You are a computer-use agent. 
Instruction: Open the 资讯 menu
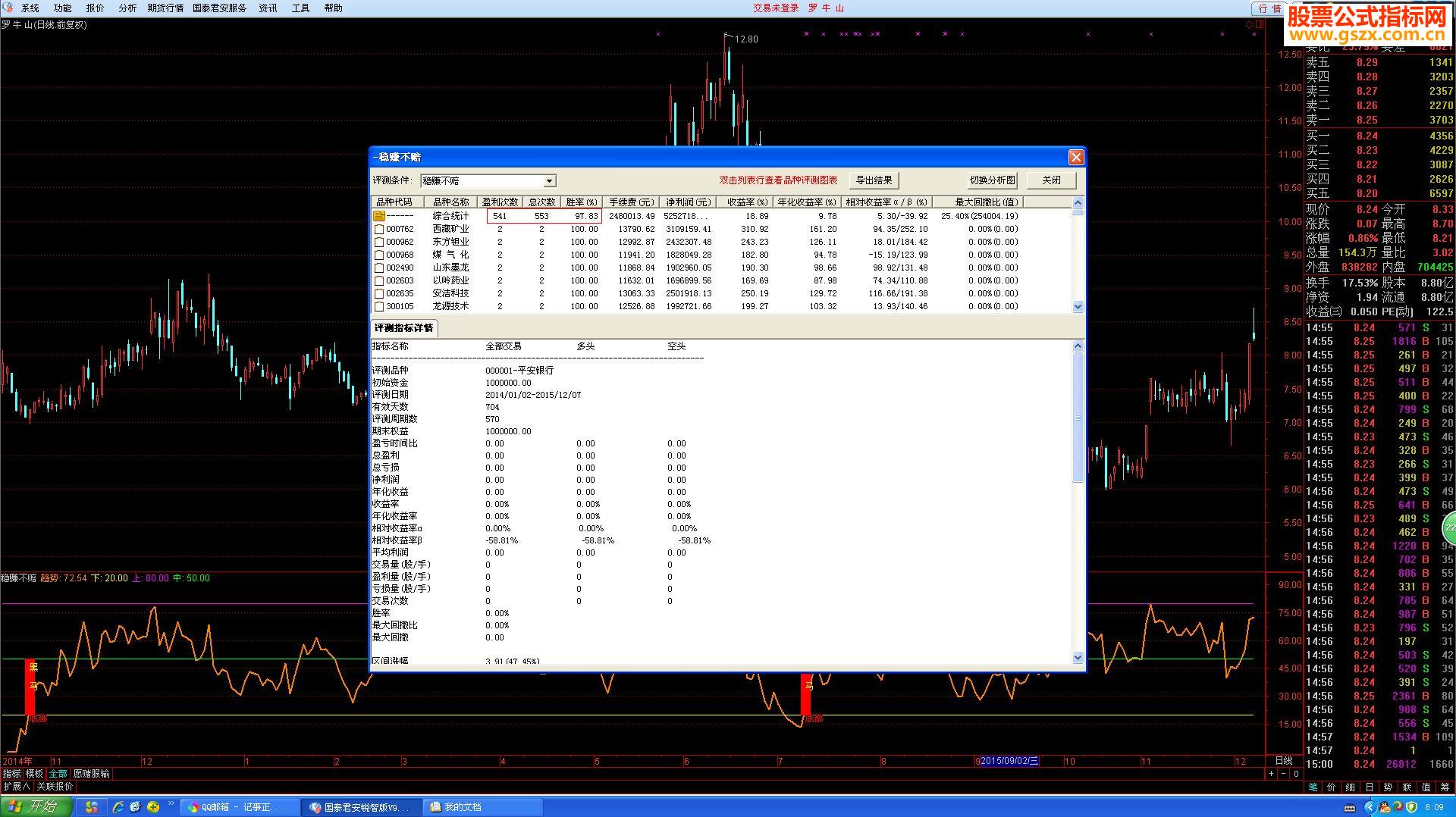point(268,8)
